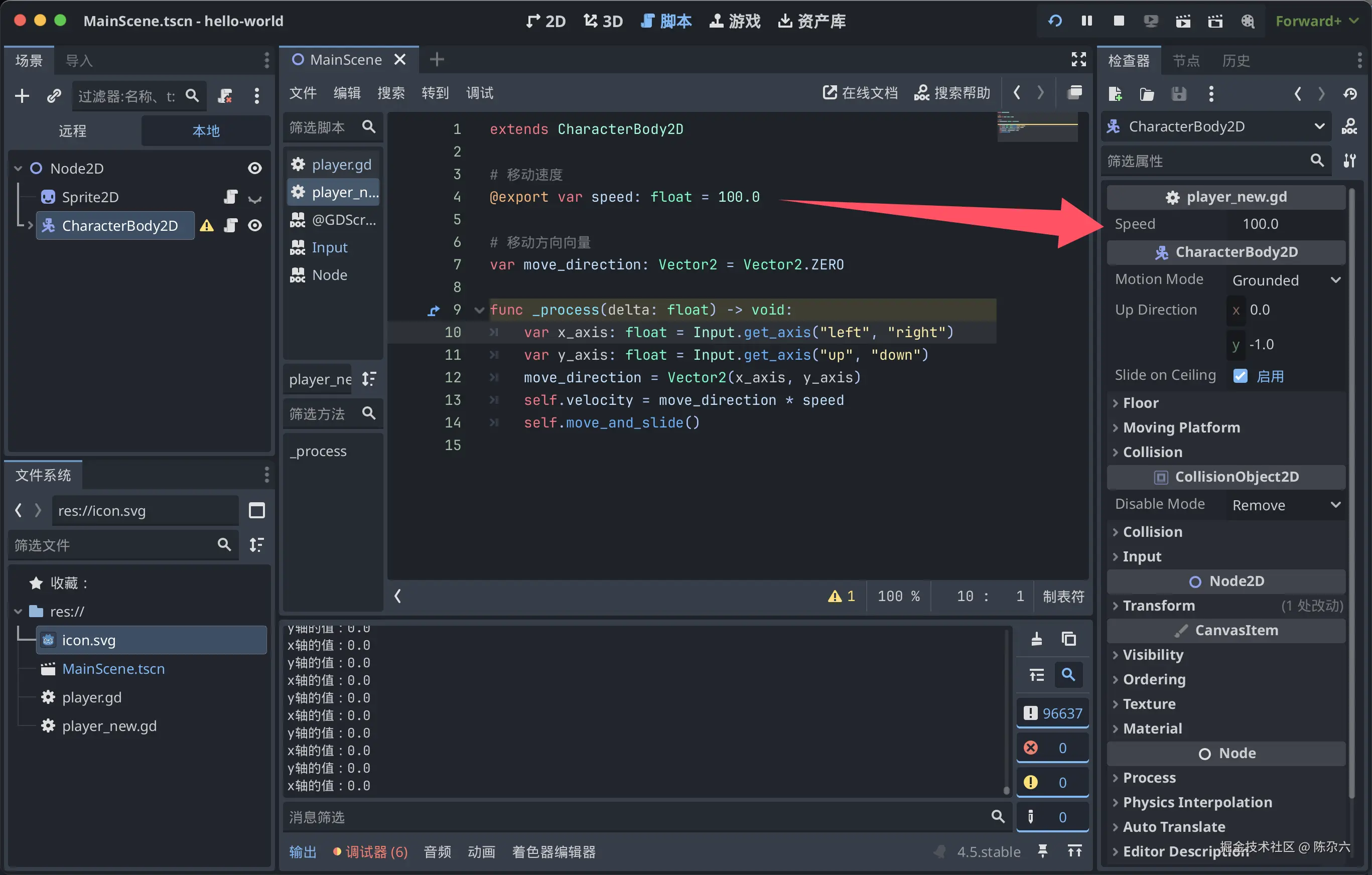The width and height of the screenshot is (1372, 875).
Task: Pause the running project
Action: [1086, 21]
